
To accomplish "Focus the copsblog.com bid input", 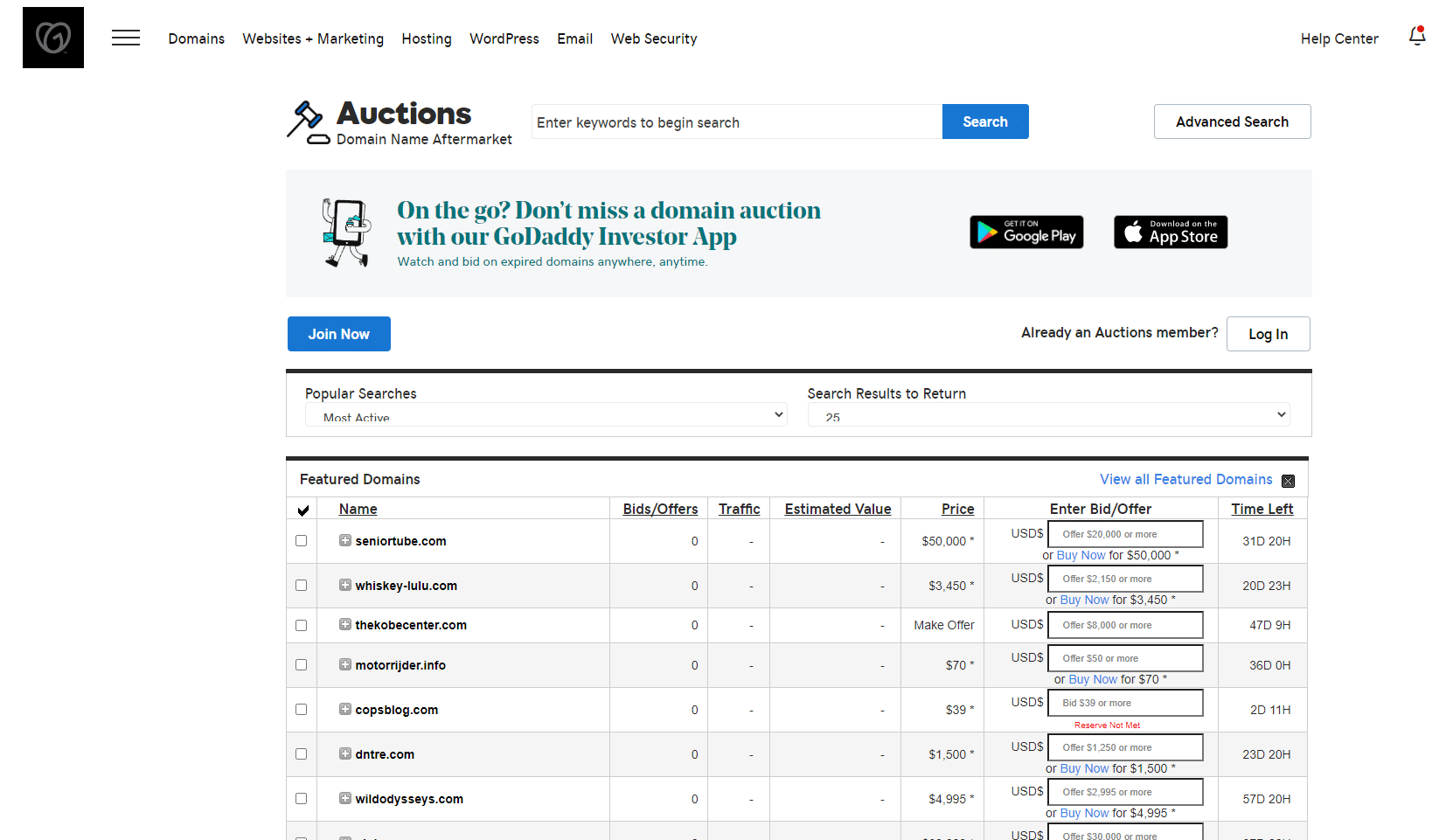I will coord(1125,703).
